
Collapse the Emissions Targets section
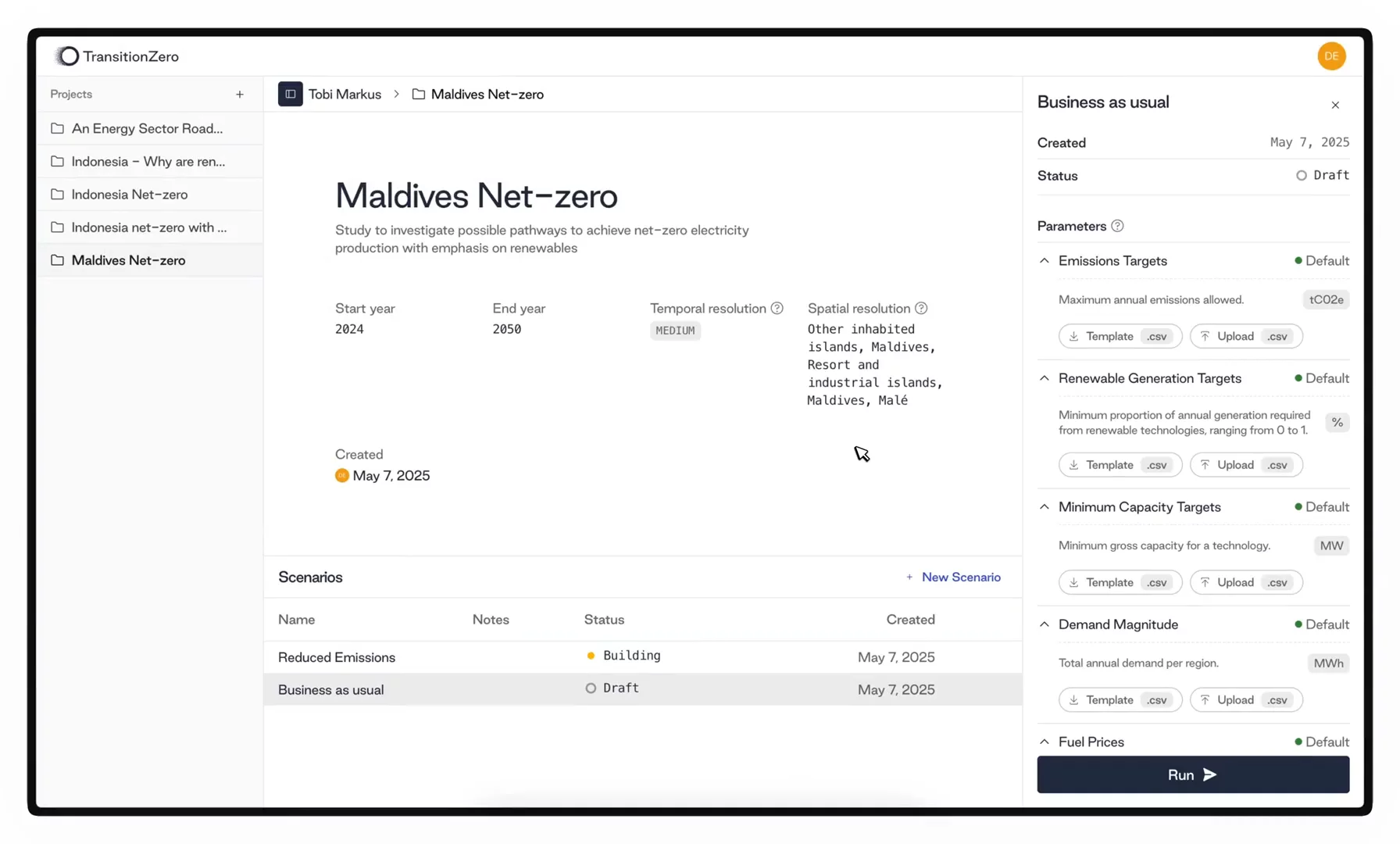(1045, 261)
